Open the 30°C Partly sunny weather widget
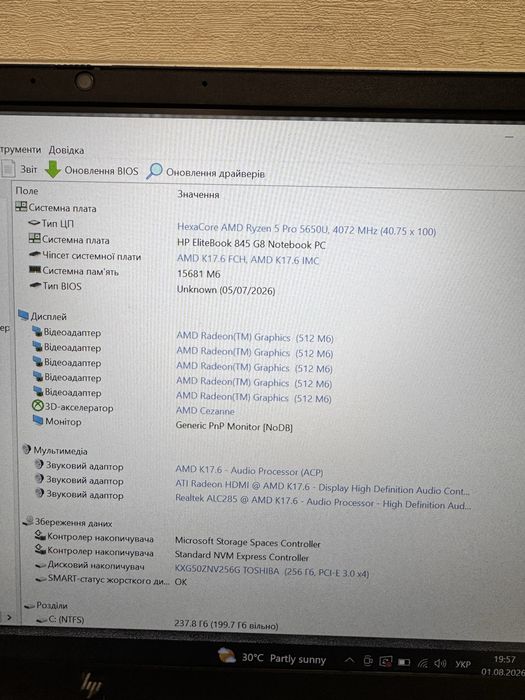This screenshot has width=525, height=700. (x=272, y=658)
